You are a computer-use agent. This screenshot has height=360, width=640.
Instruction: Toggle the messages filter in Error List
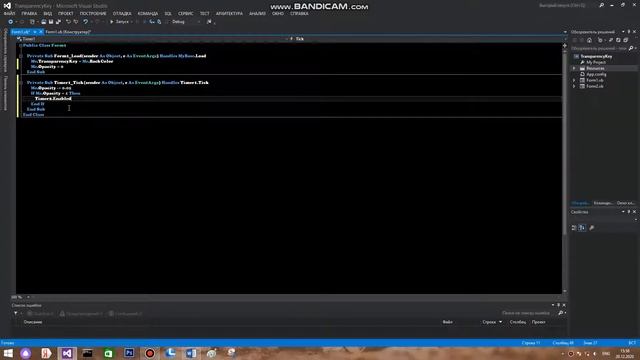tap(125, 313)
